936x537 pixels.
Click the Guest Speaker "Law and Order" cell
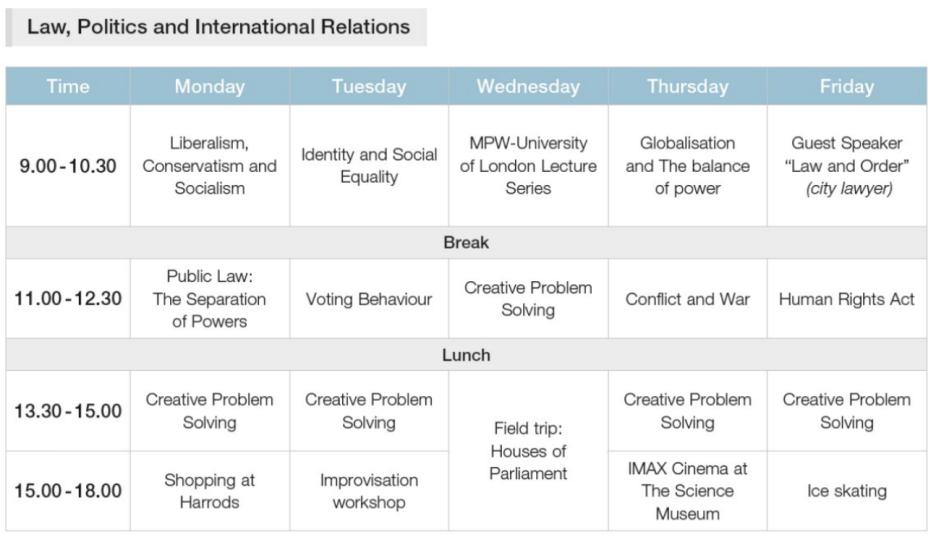846,165
